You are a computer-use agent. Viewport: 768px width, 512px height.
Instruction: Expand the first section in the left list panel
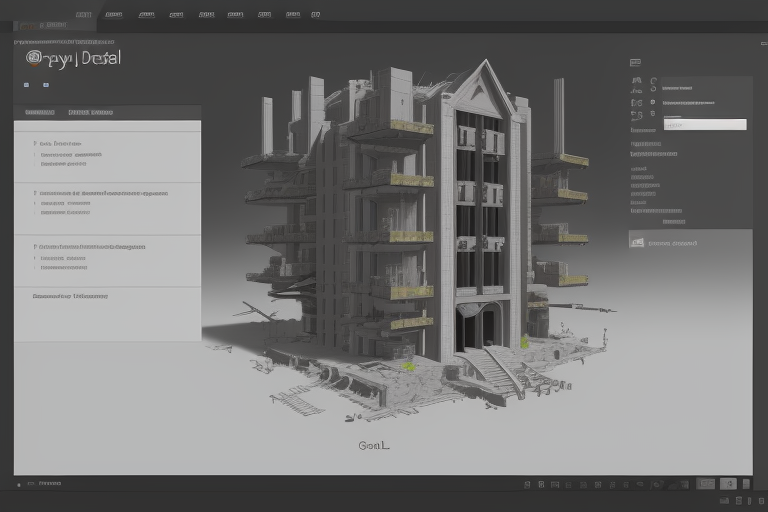coord(36,143)
